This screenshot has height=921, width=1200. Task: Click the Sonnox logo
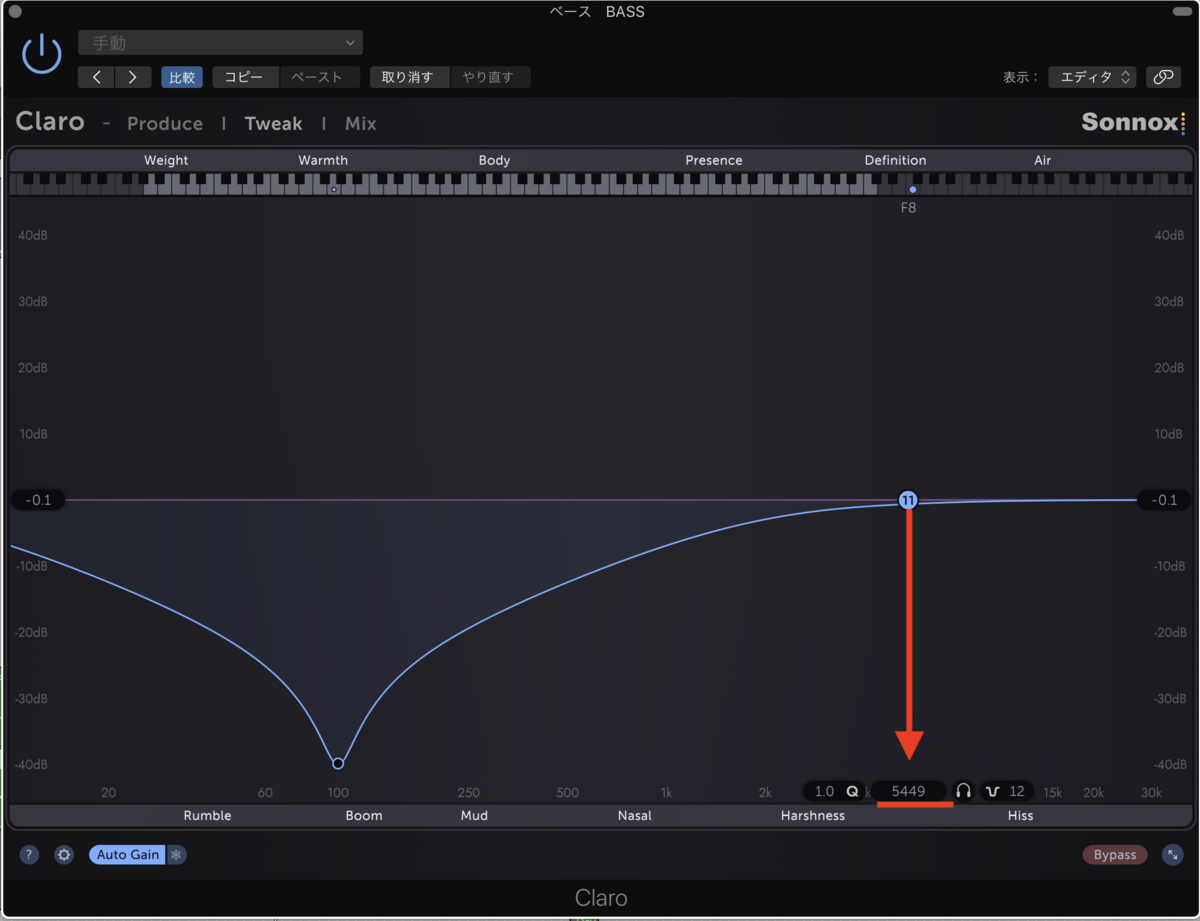(1133, 122)
